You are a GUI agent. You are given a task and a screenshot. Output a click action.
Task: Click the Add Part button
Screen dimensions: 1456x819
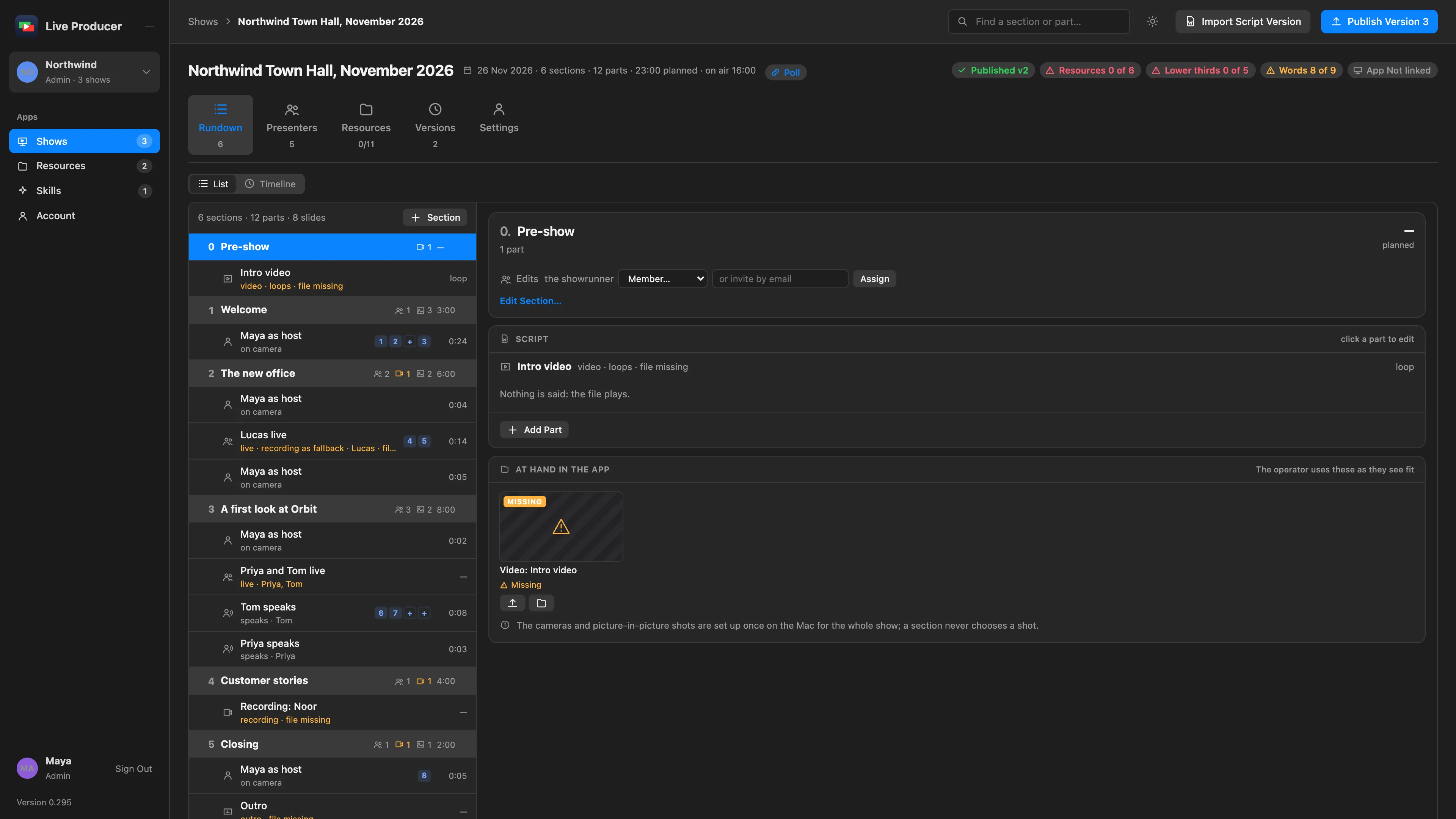tap(534, 430)
